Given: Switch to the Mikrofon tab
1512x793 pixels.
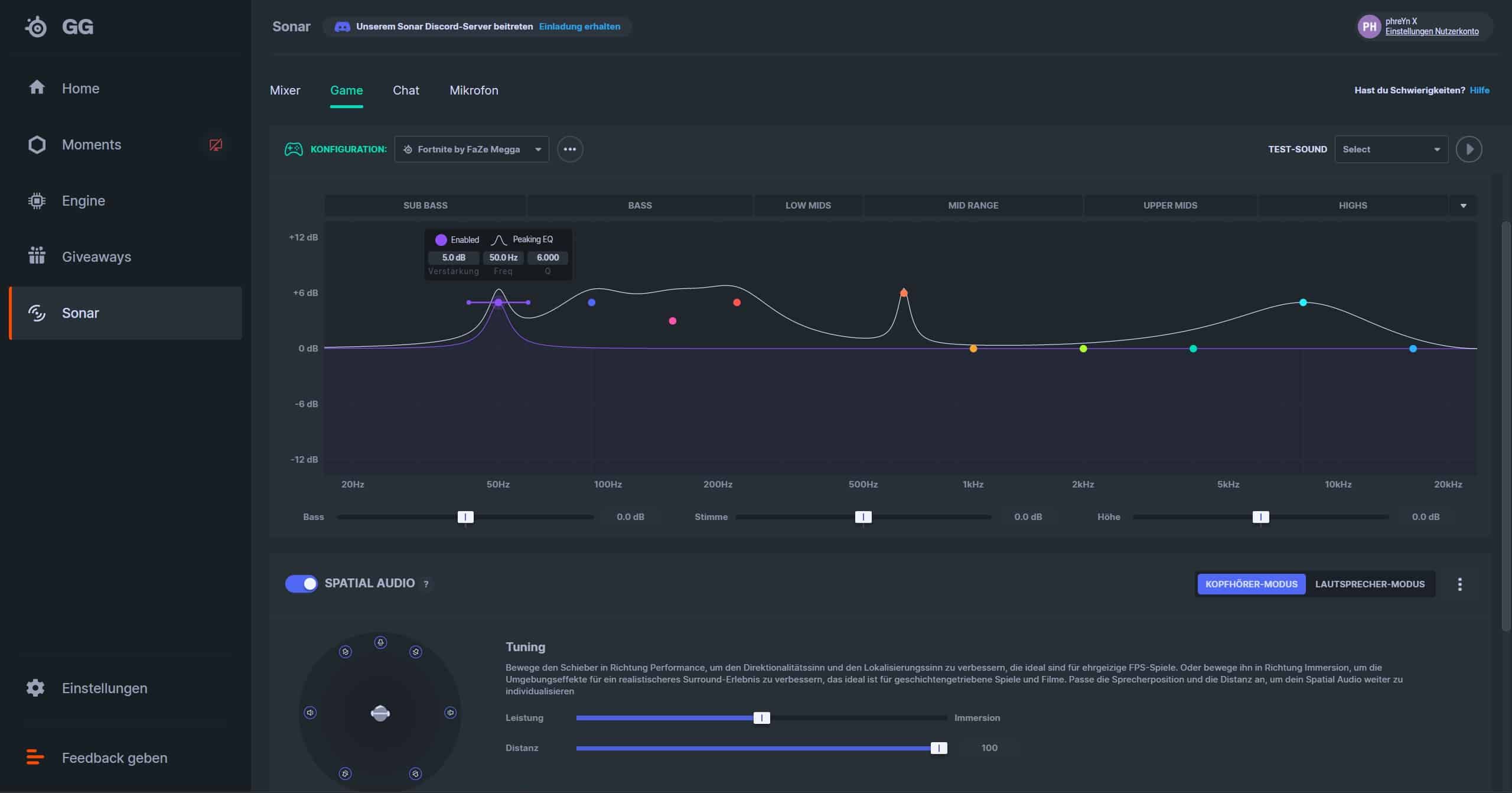Looking at the screenshot, I should [x=474, y=90].
